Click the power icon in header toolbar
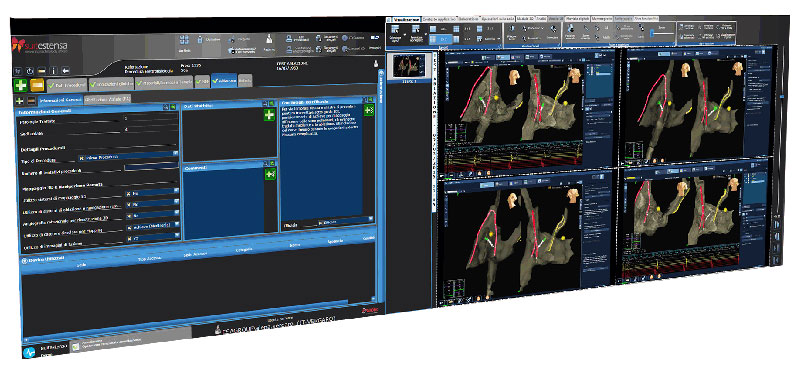800x375 pixels. (30, 70)
